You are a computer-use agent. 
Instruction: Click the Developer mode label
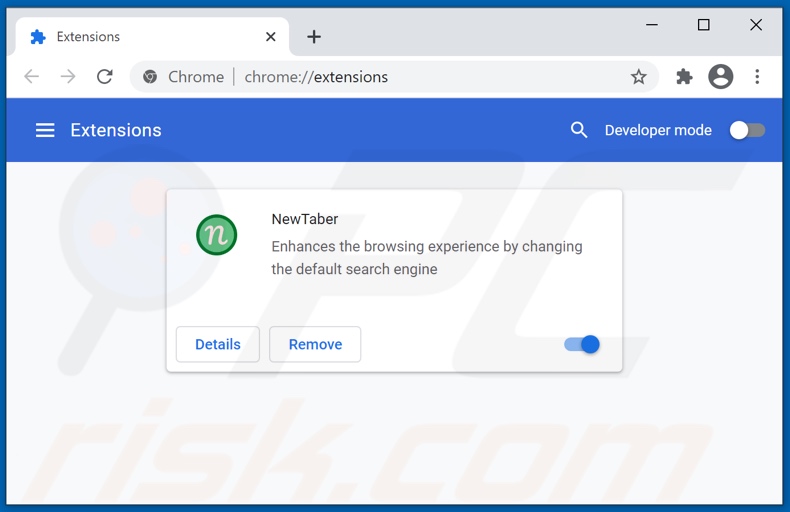tap(658, 131)
